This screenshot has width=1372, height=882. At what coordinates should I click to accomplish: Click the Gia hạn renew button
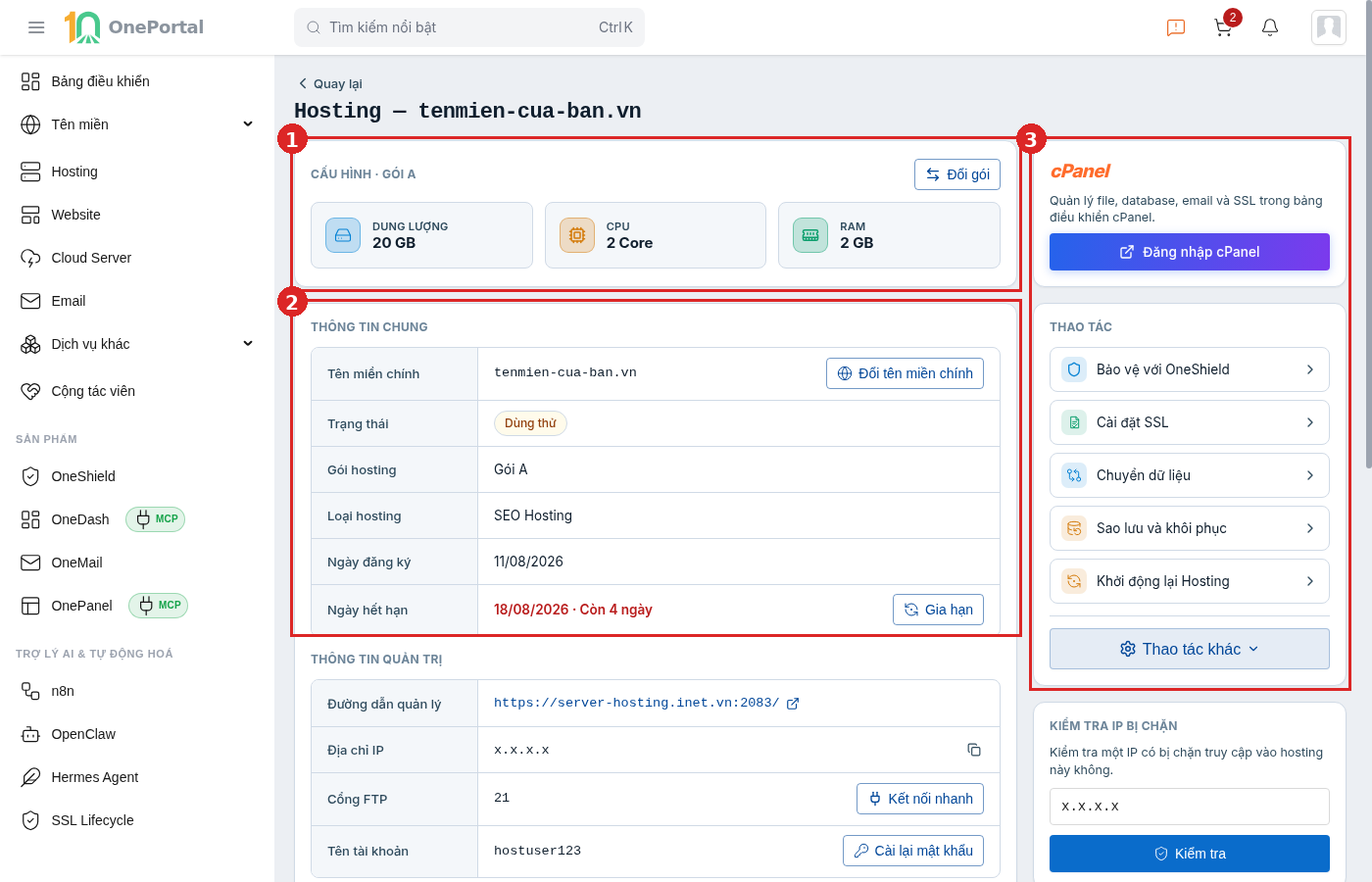pyautogui.click(x=938, y=610)
